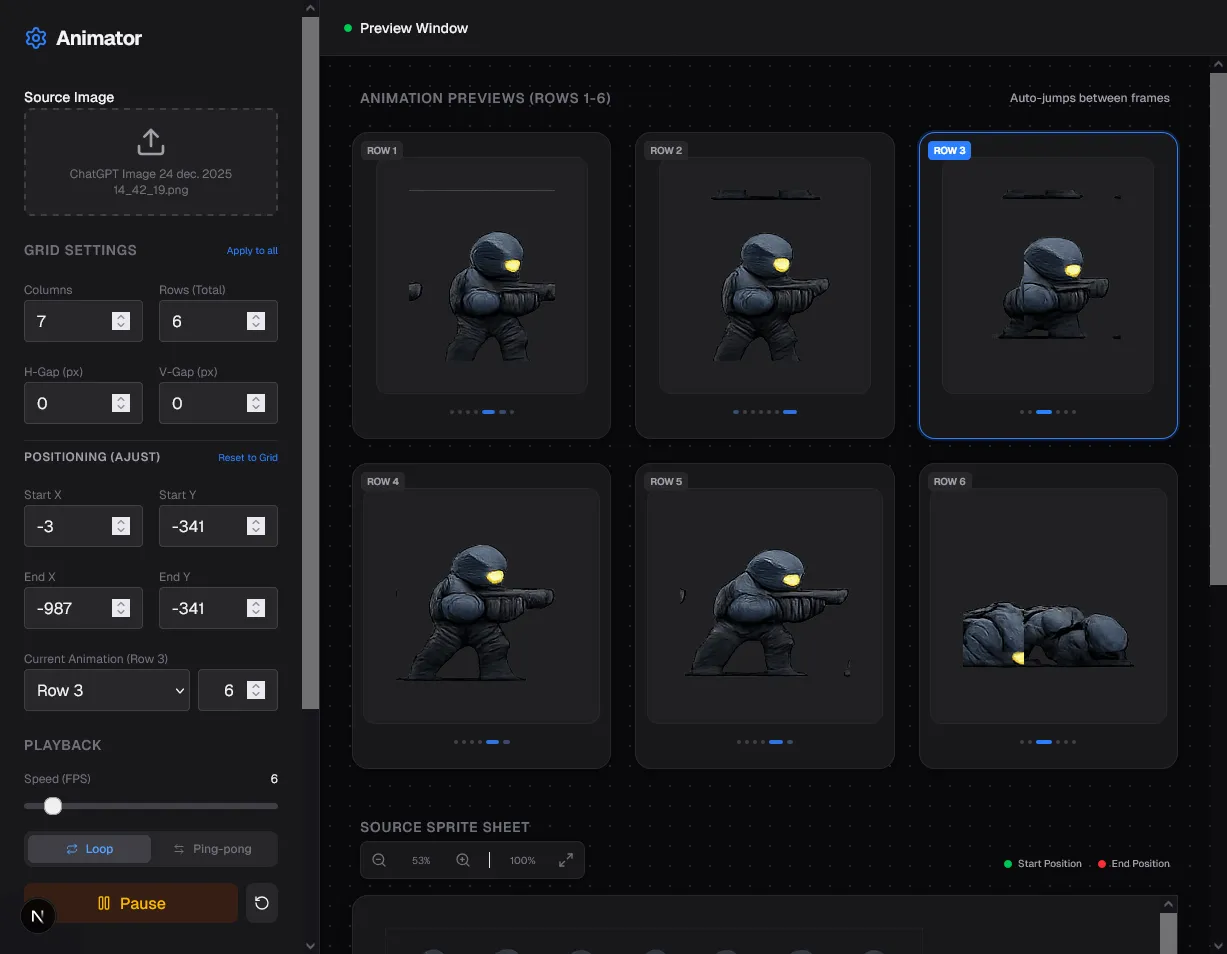Zoom out using the magnifier-minus icon
This screenshot has width=1227, height=954.
pyautogui.click(x=380, y=859)
